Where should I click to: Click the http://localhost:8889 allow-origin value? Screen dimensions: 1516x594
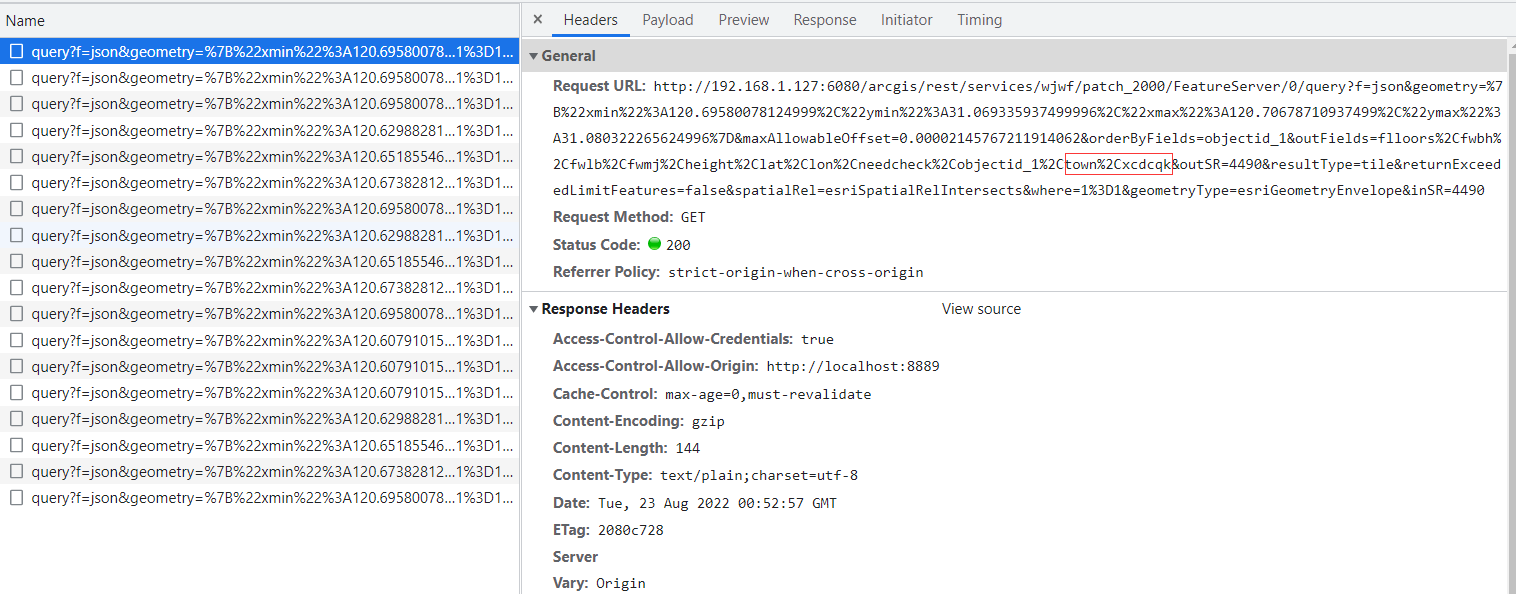853,367
